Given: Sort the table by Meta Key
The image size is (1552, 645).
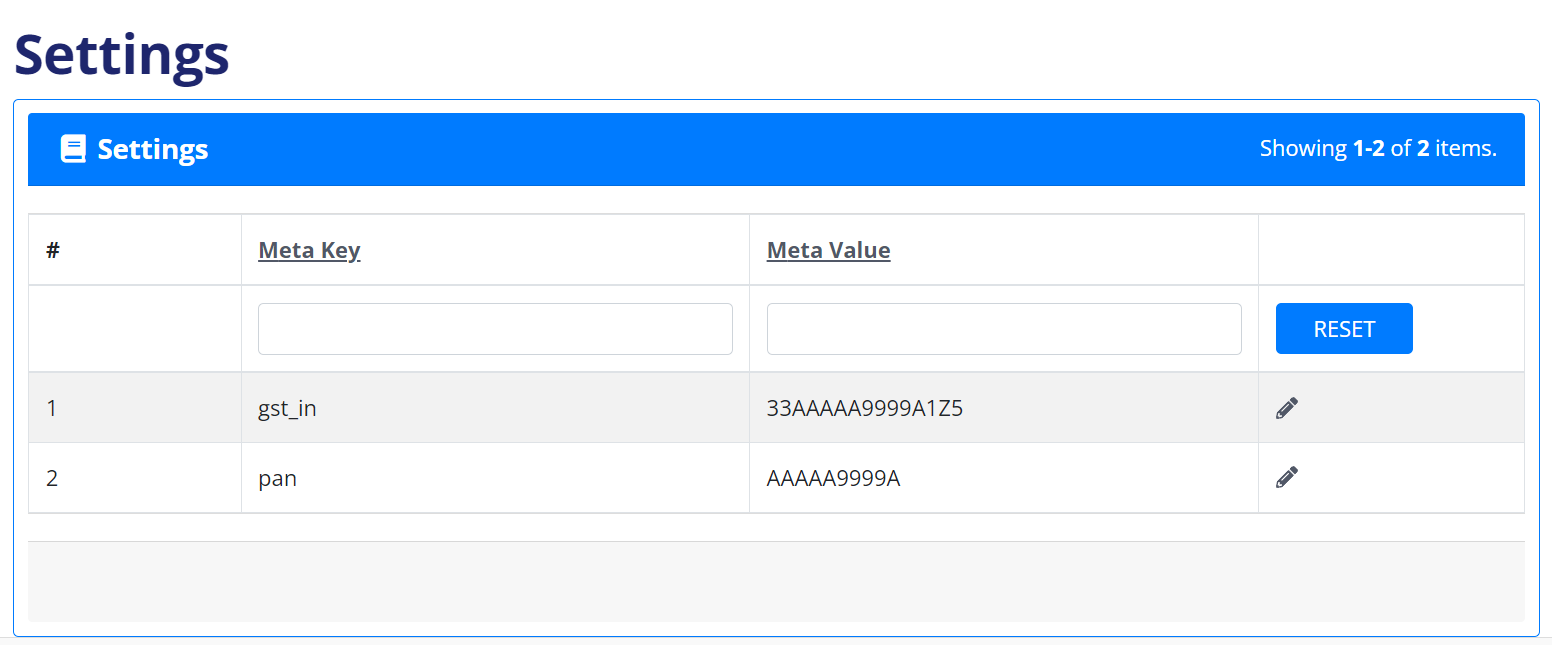Looking at the screenshot, I should (309, 250).
